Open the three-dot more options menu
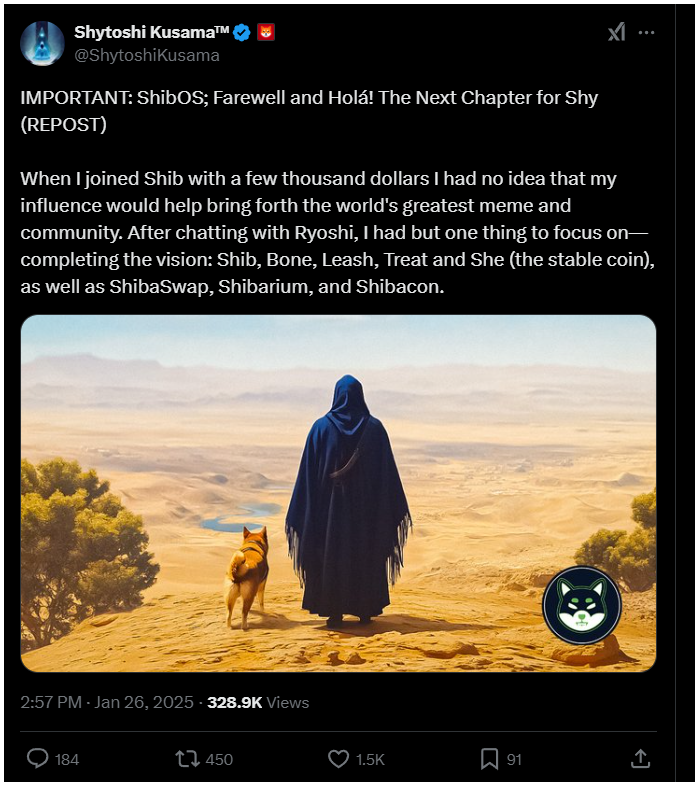The height and width of the screenshot is (786, 699). (646, 33)
